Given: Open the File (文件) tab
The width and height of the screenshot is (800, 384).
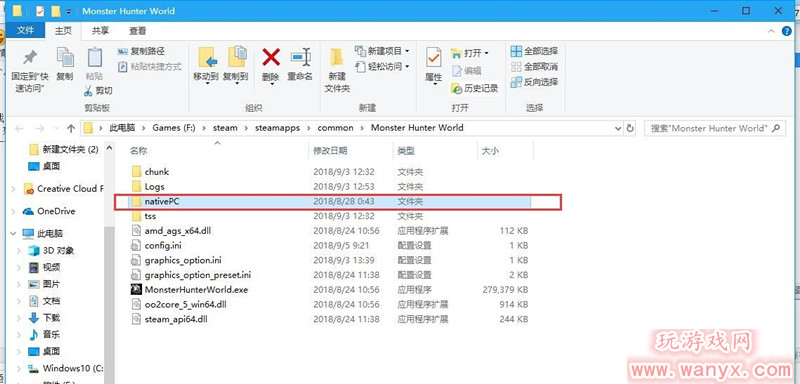Looking at the screenshot, I should tap(25, 31).
